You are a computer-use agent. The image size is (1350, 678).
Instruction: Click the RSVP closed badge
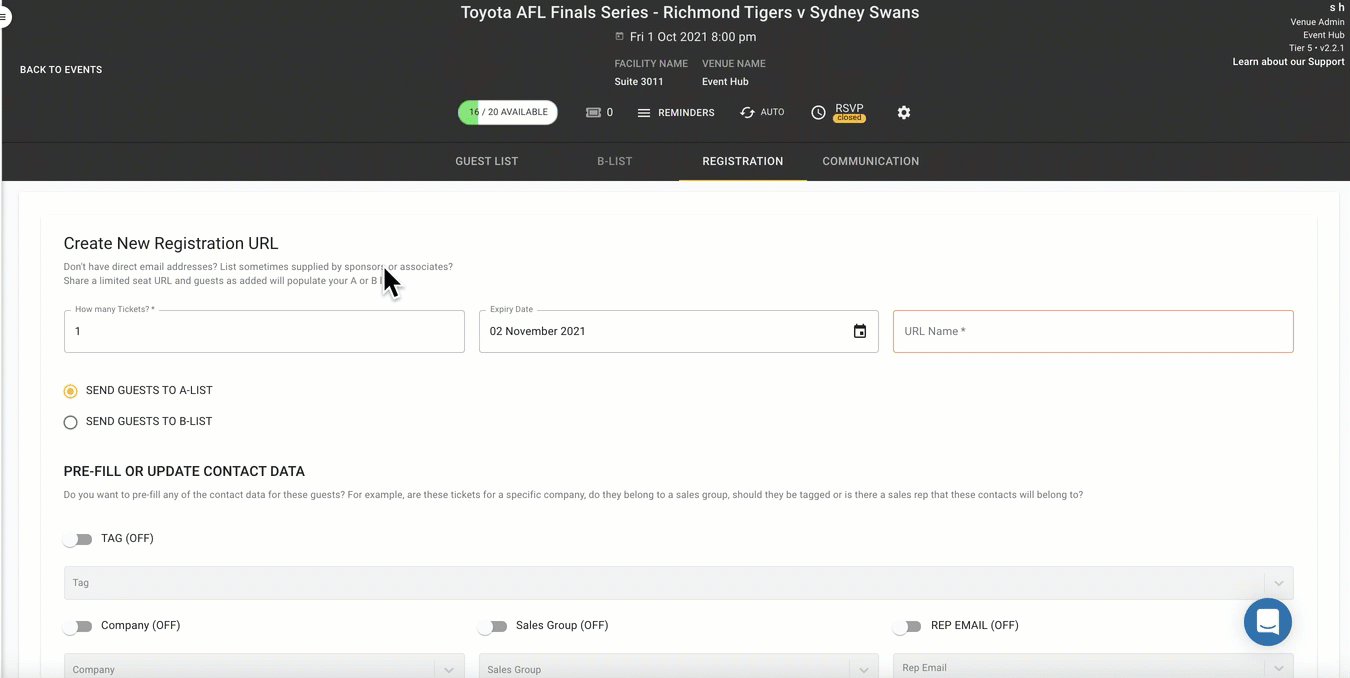click(850, 118)
